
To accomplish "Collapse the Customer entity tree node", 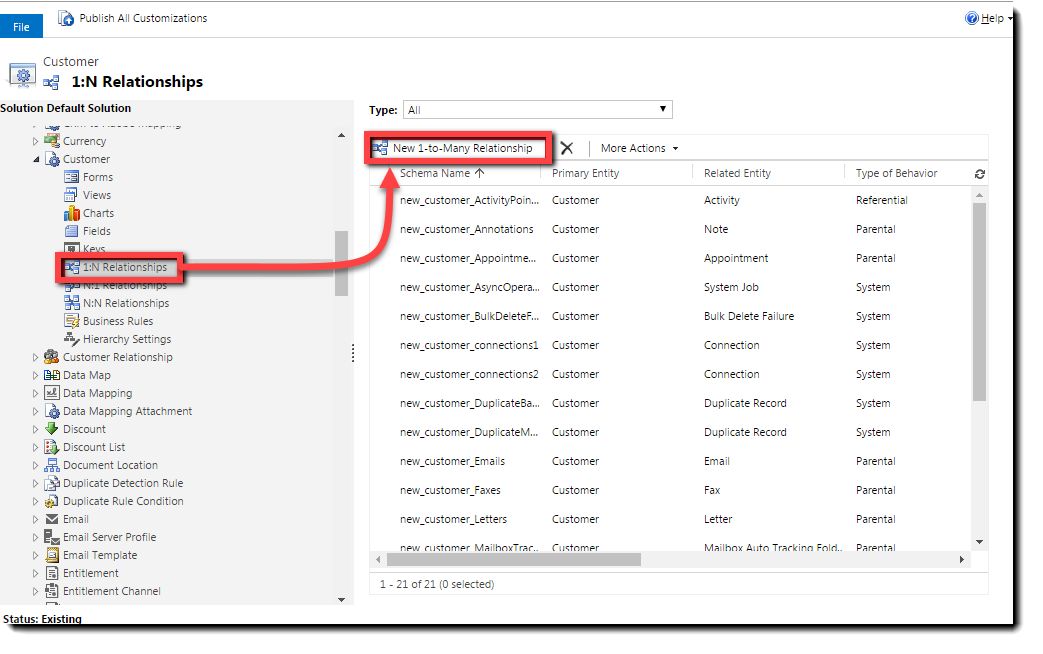I will tap(36, 159).
